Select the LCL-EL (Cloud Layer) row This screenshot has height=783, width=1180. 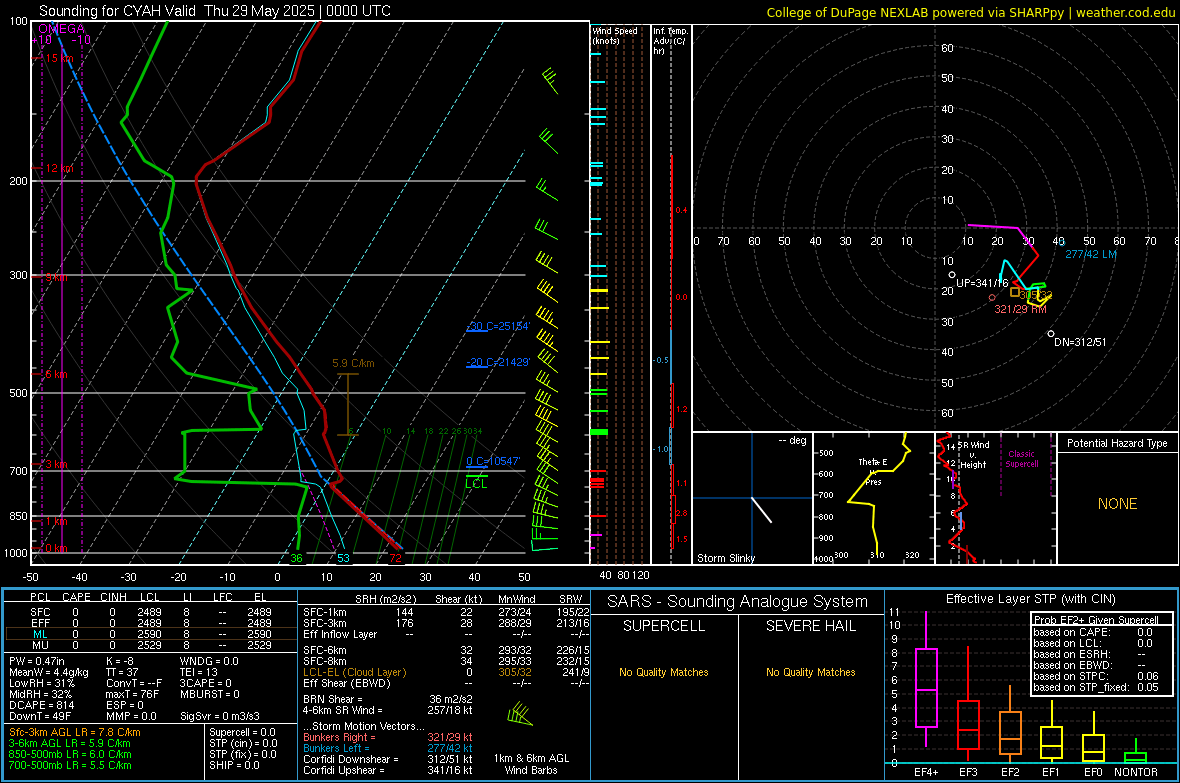pyautogui.click(x=446, y=672)
